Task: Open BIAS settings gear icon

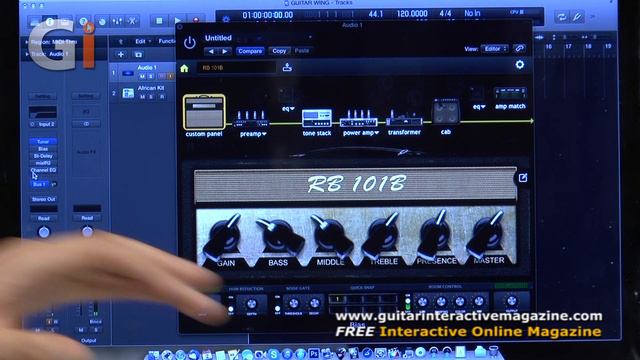Action: [x=520, y=64]
